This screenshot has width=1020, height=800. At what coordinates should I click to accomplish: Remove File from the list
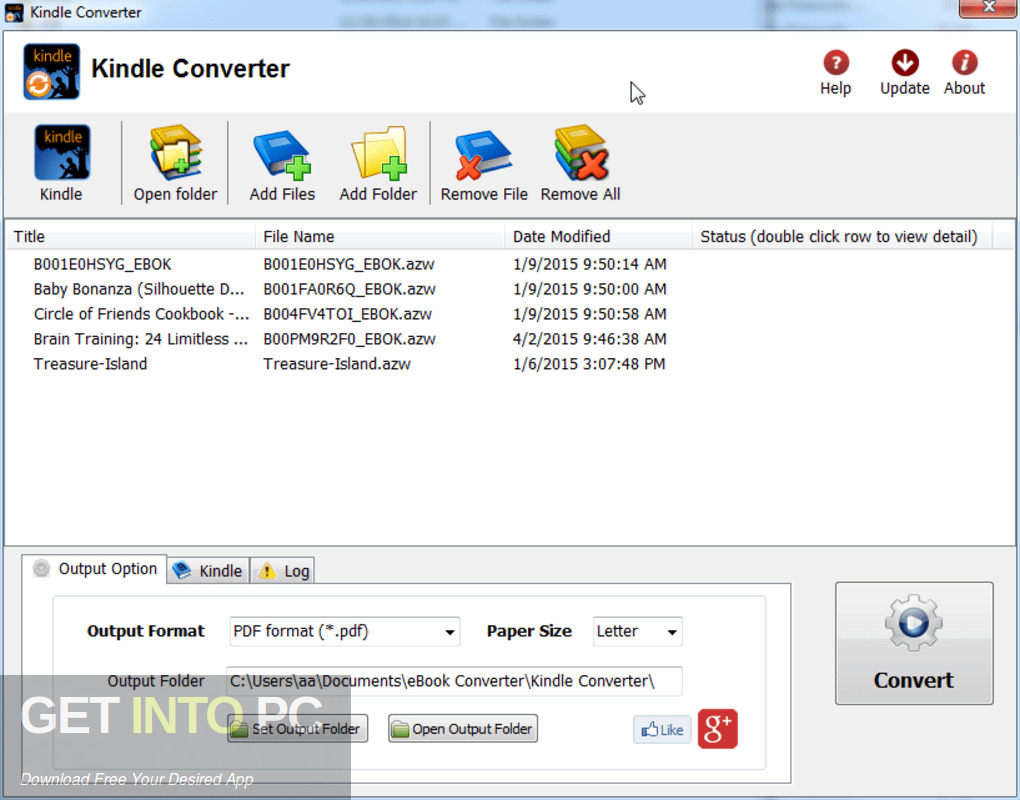tap(483, 163)
